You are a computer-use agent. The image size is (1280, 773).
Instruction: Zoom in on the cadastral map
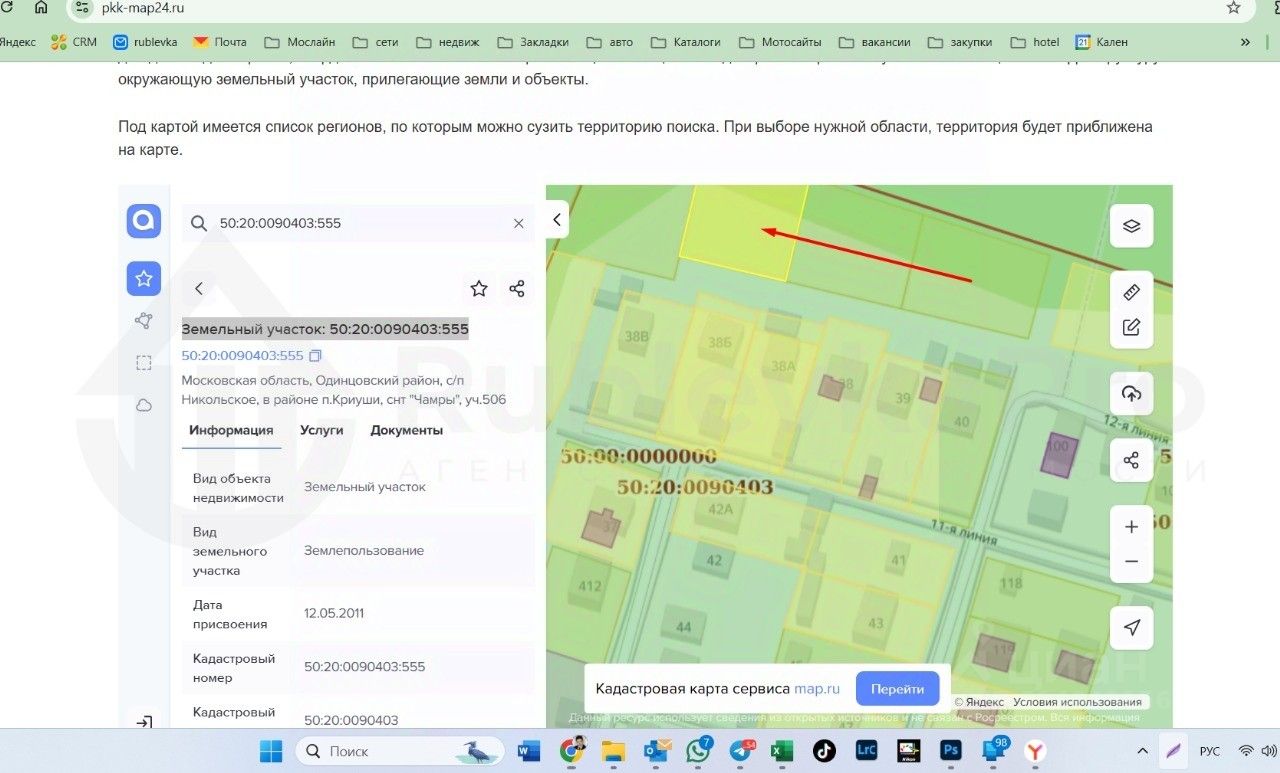1131,527
